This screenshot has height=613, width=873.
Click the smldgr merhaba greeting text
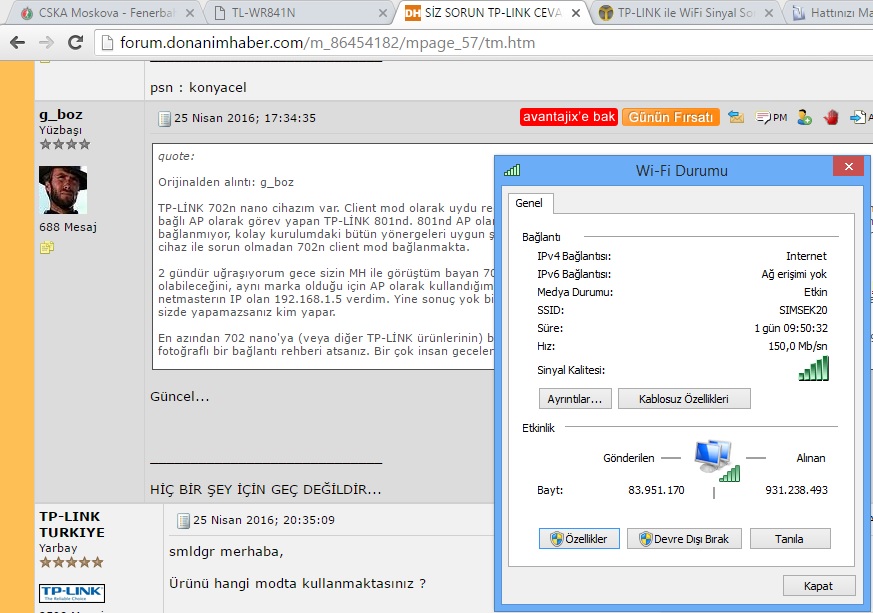click(226, 552)
